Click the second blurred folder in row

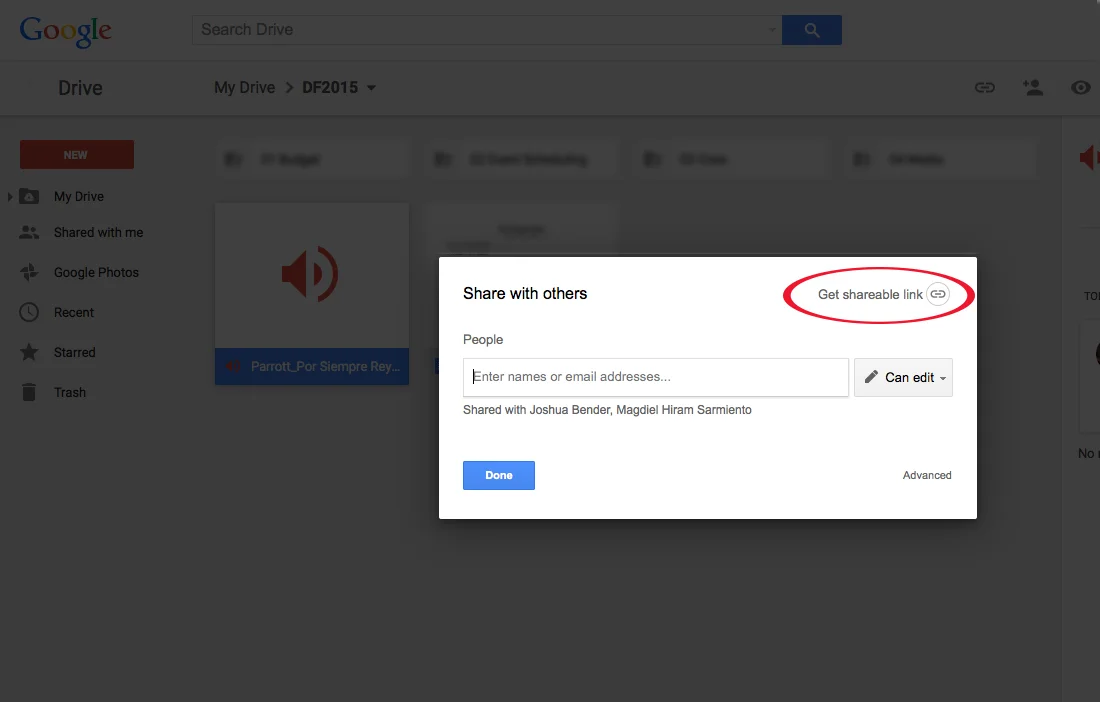521,160
